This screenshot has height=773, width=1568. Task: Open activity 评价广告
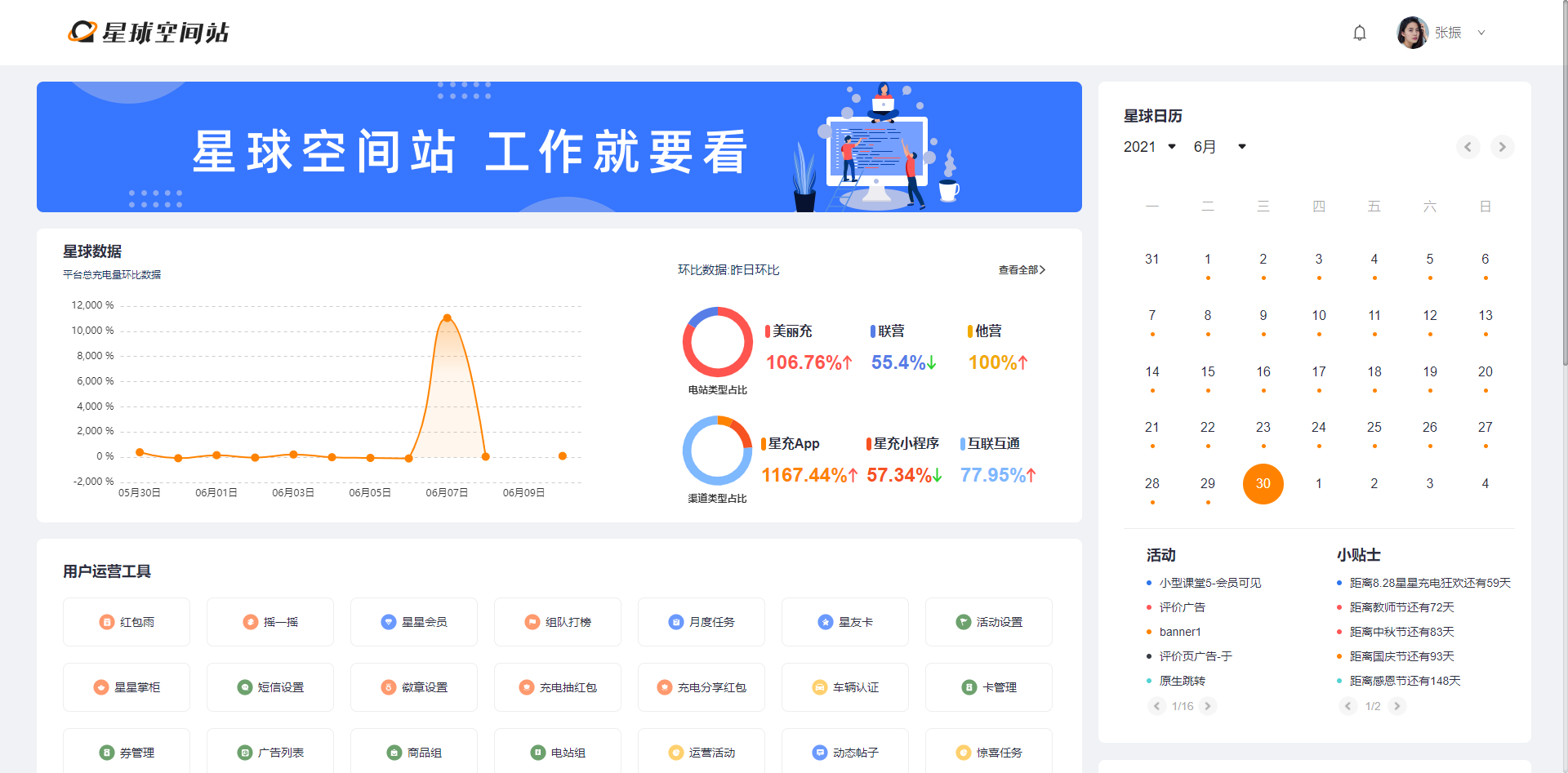(x=1182, y=607)
